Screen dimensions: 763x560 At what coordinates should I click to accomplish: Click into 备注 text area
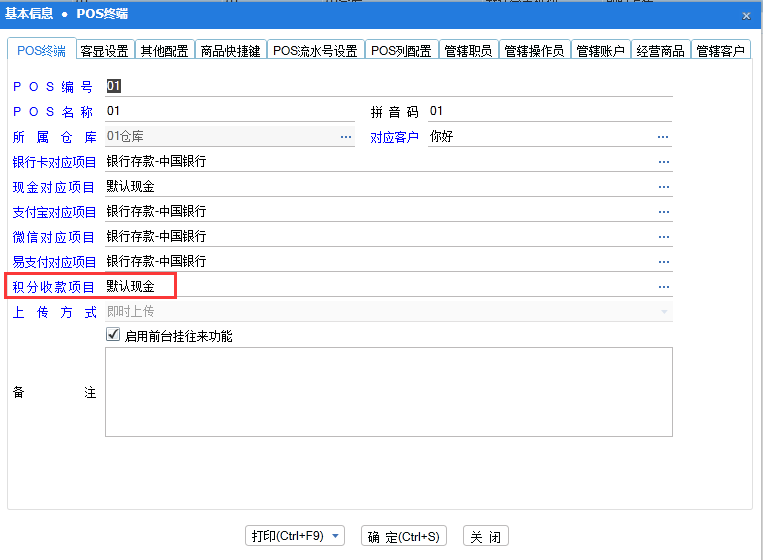click(x=388, y=391)
